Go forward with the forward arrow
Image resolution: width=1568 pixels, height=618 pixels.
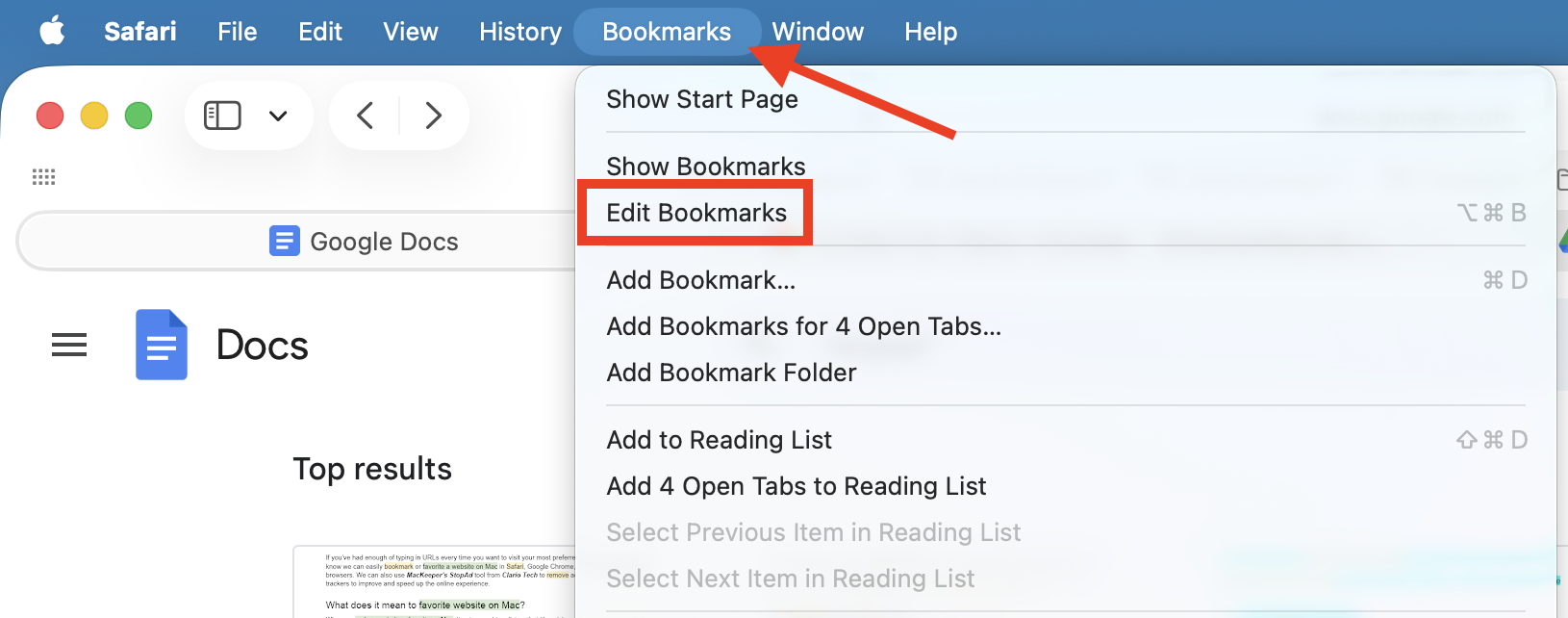click(x=434, y=116)
